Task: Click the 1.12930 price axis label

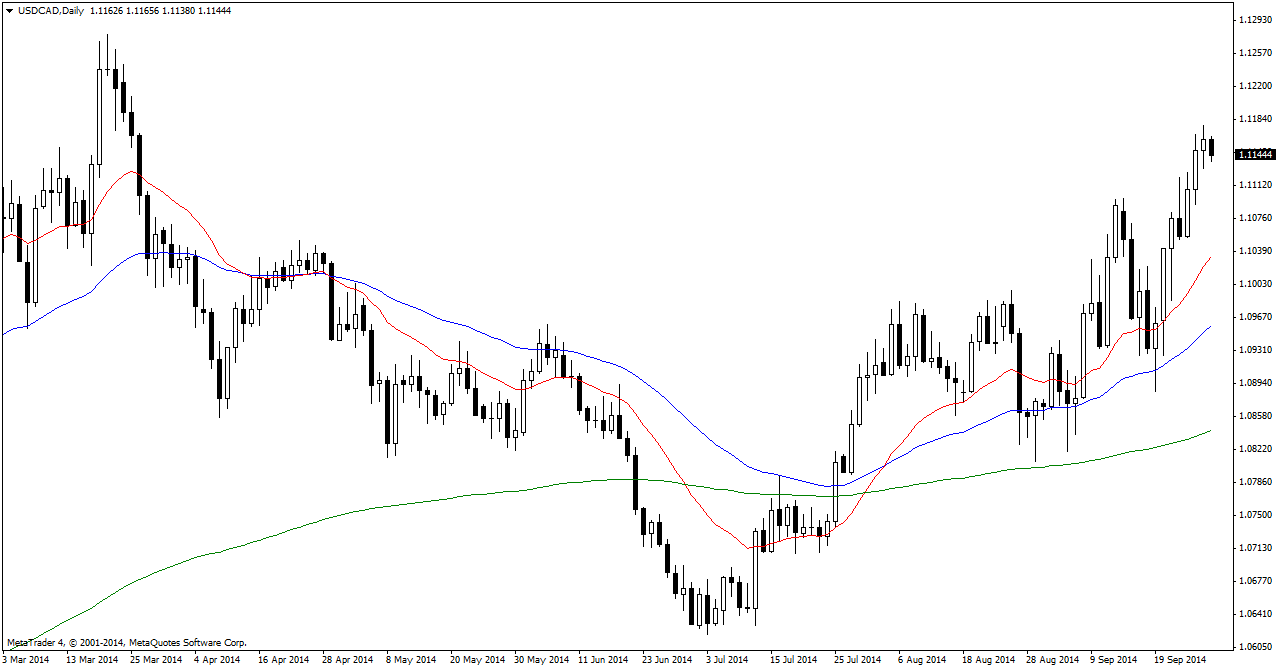Action: pyautogui.click(x=1254, y=20)
